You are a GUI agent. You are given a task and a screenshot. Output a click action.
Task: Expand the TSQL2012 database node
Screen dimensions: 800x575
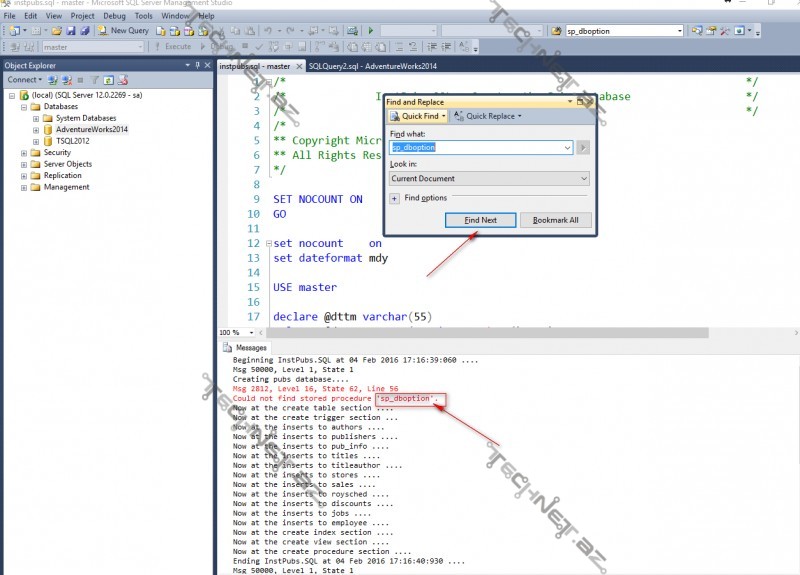click(x=36, y=141)
